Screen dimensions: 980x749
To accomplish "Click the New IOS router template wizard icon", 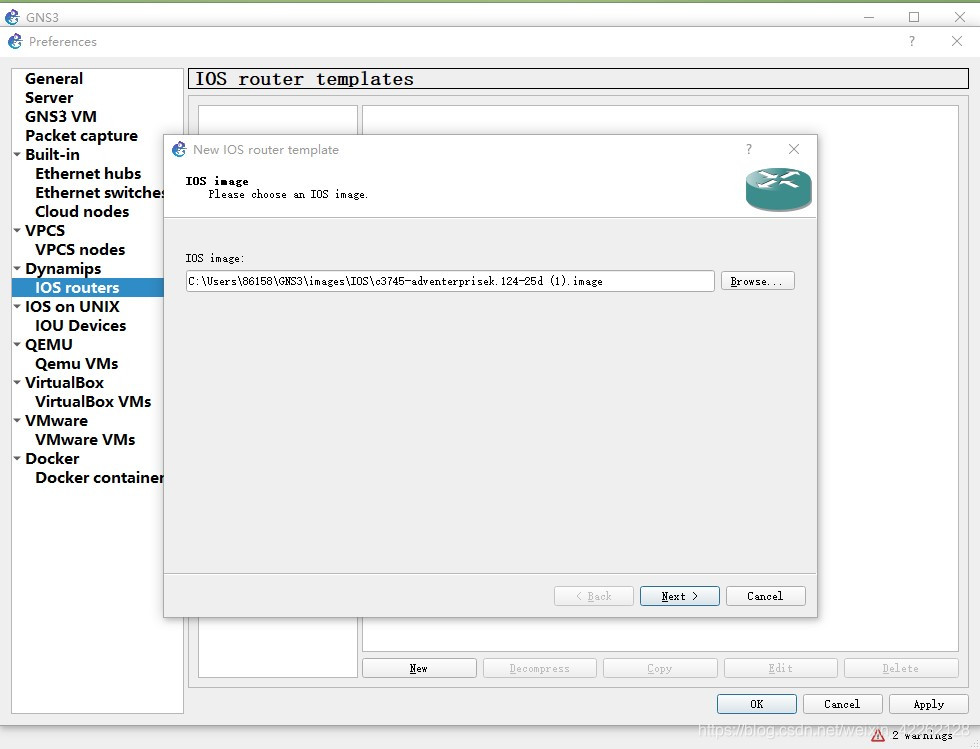I will point(179,149).
